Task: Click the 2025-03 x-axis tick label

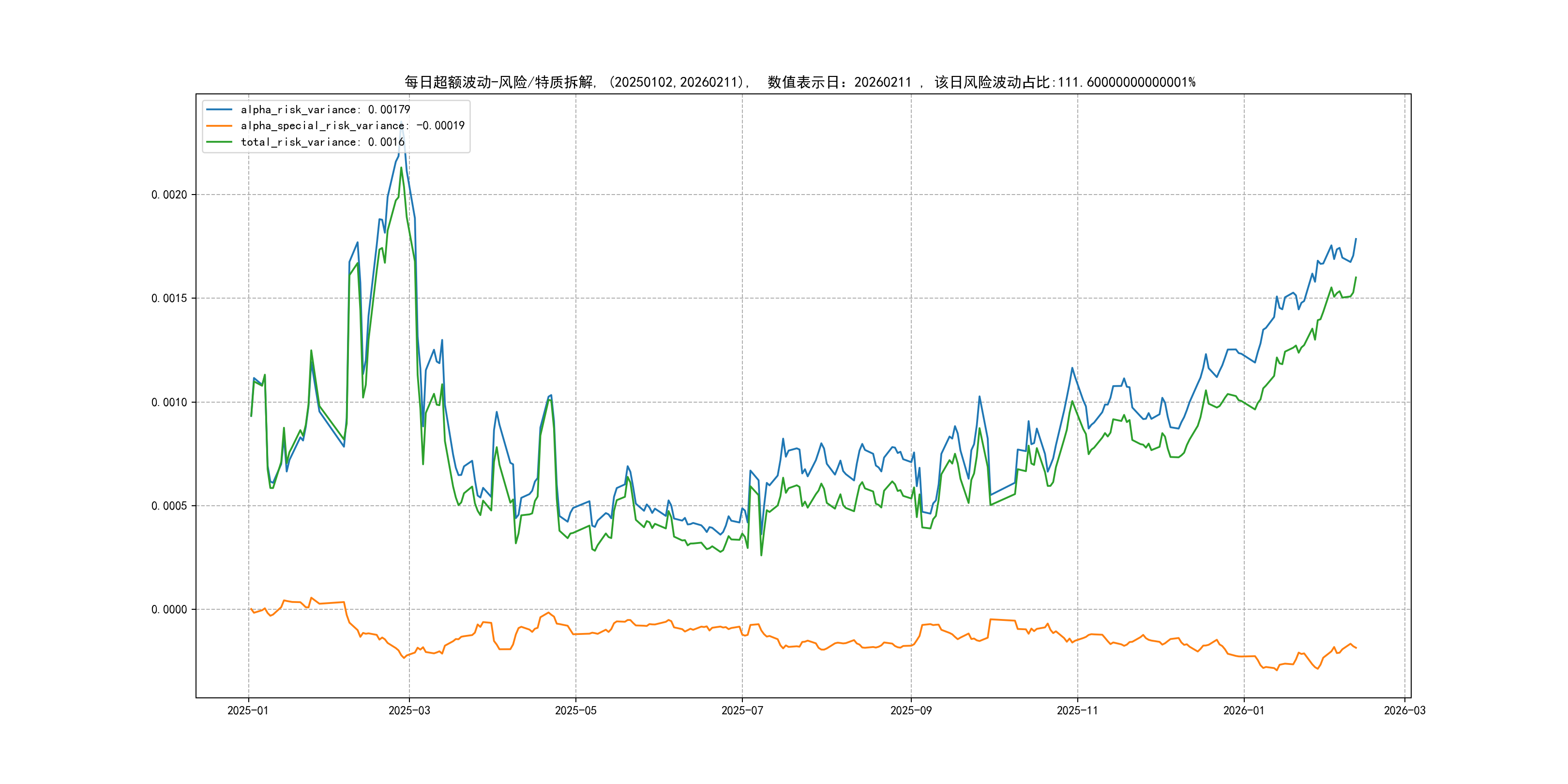Action: (409, 710)
